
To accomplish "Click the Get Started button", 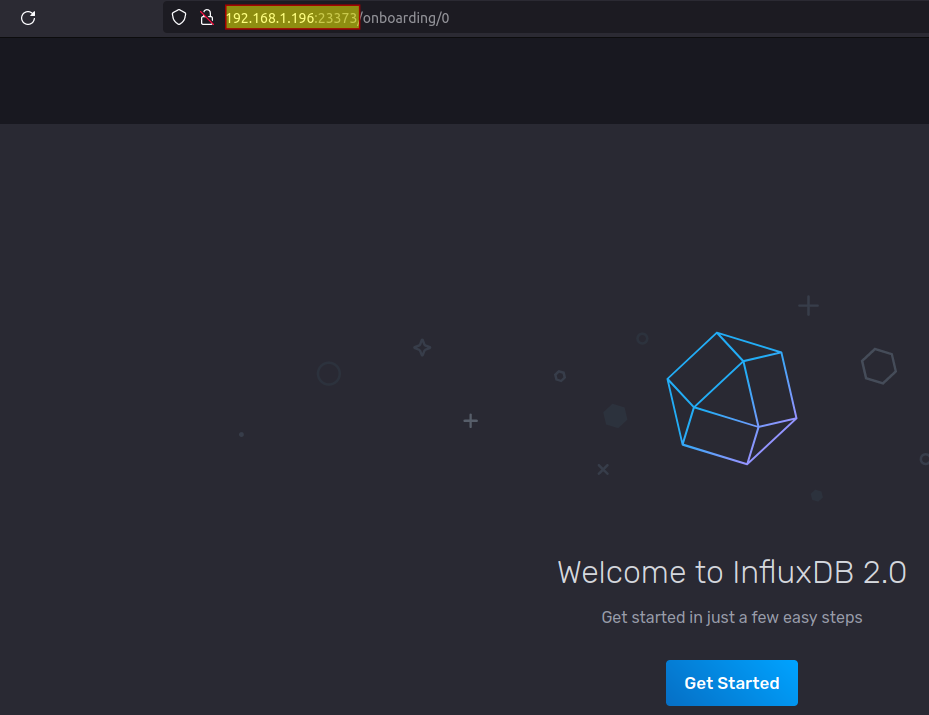I will pos(732,683).
